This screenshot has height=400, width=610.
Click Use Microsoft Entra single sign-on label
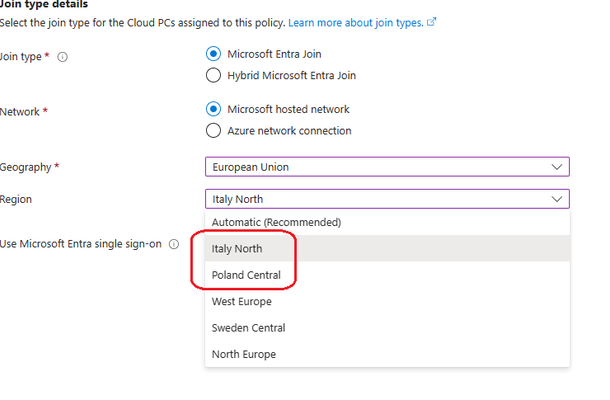(x=81, y=244)
